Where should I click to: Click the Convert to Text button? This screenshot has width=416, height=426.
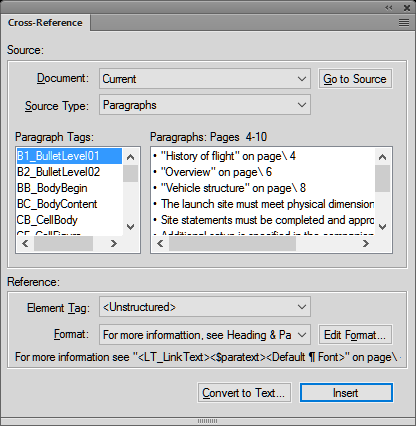click(x=244, y=393)
